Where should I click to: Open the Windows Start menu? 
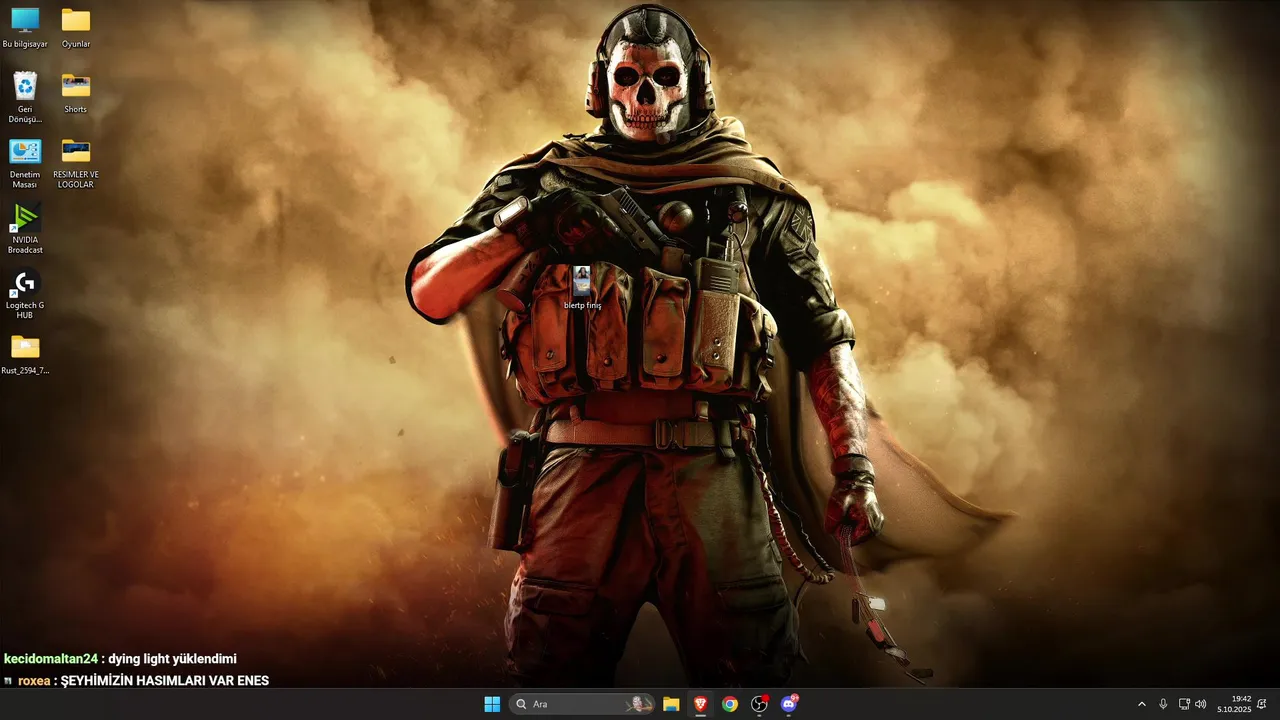[492, 704]
